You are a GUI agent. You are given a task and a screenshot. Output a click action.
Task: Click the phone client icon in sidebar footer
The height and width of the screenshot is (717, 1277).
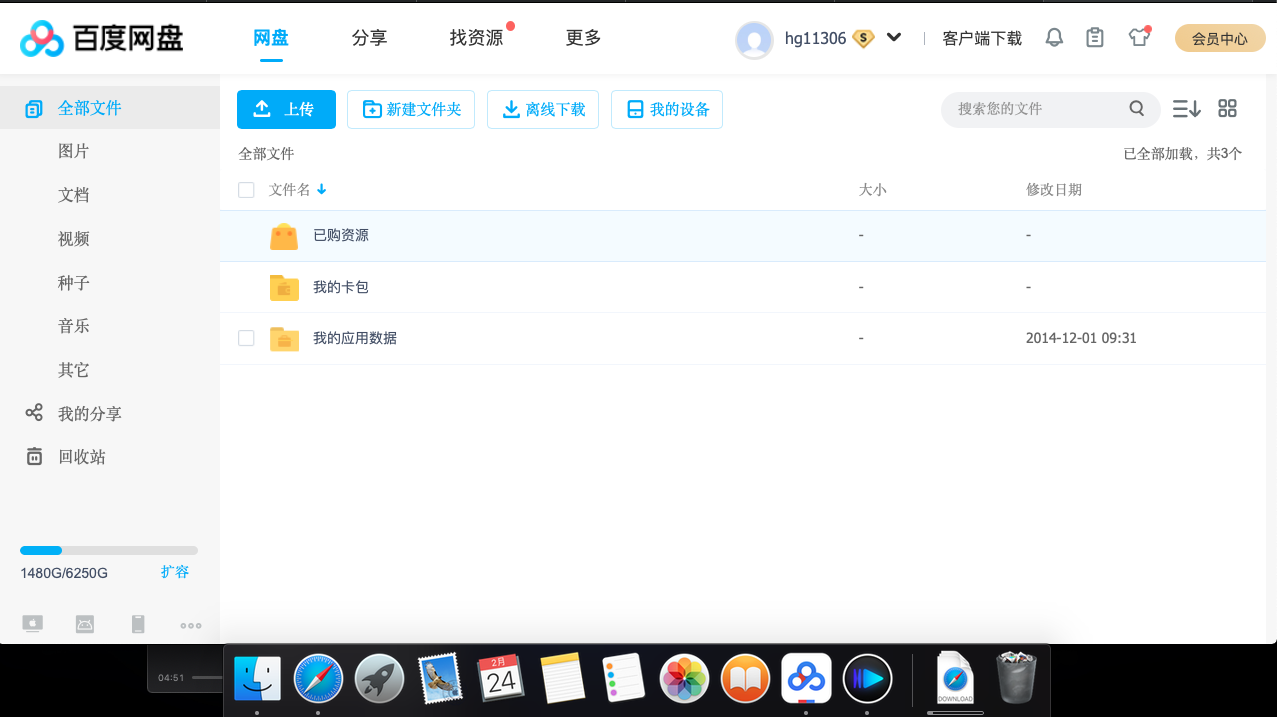tap(138, 624)
